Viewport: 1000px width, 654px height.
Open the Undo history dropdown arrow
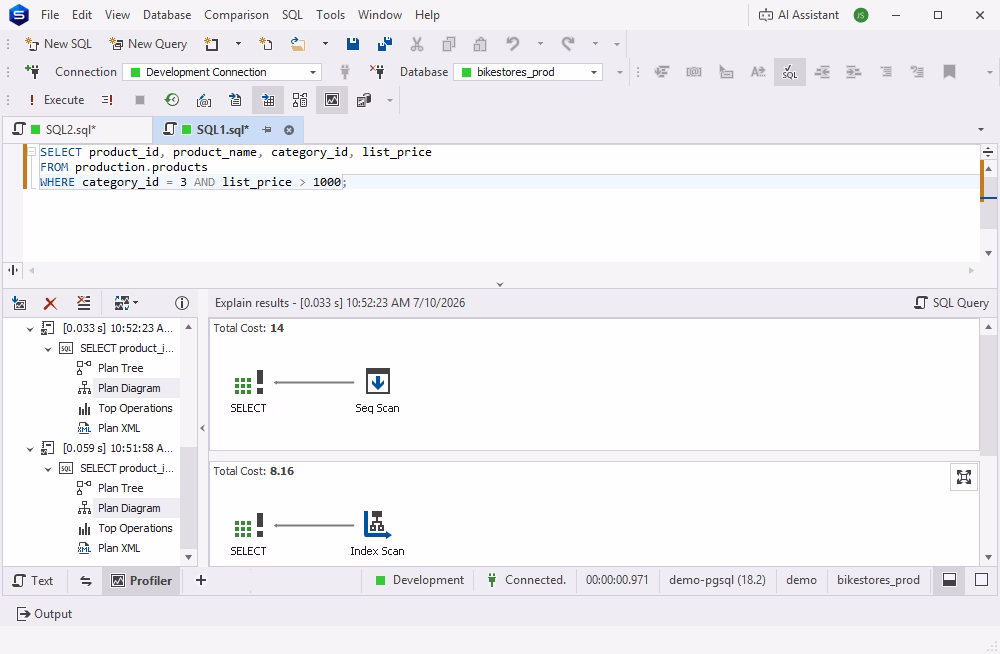[540, 44]
